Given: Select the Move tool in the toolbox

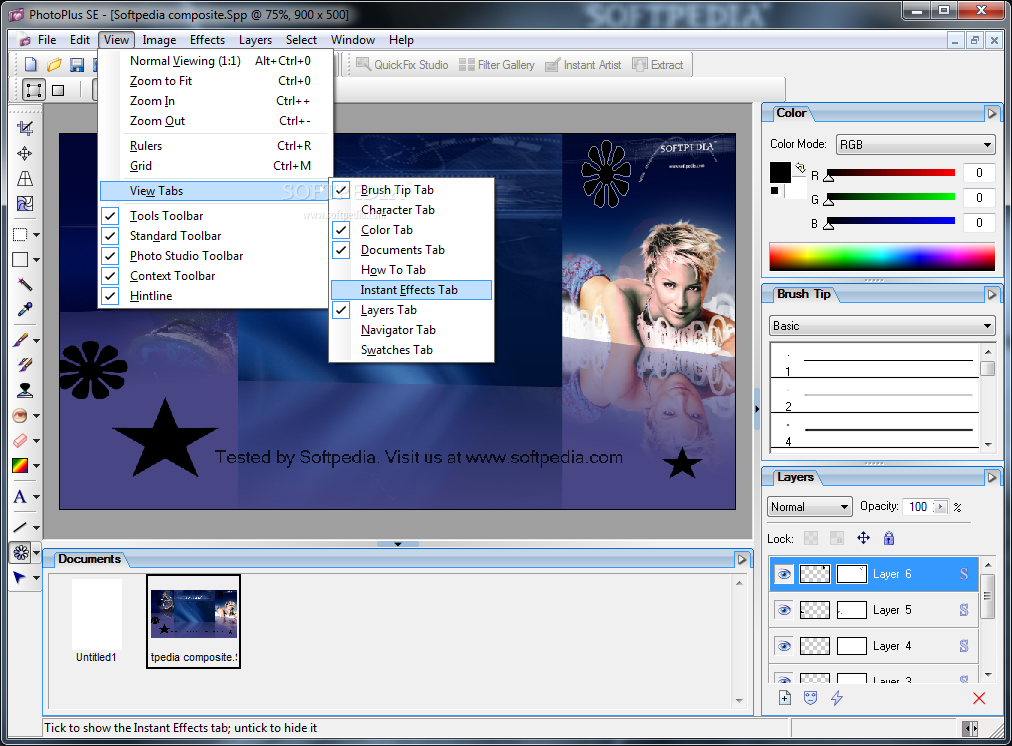Looking at the screenshot, I should click(25, 154).
